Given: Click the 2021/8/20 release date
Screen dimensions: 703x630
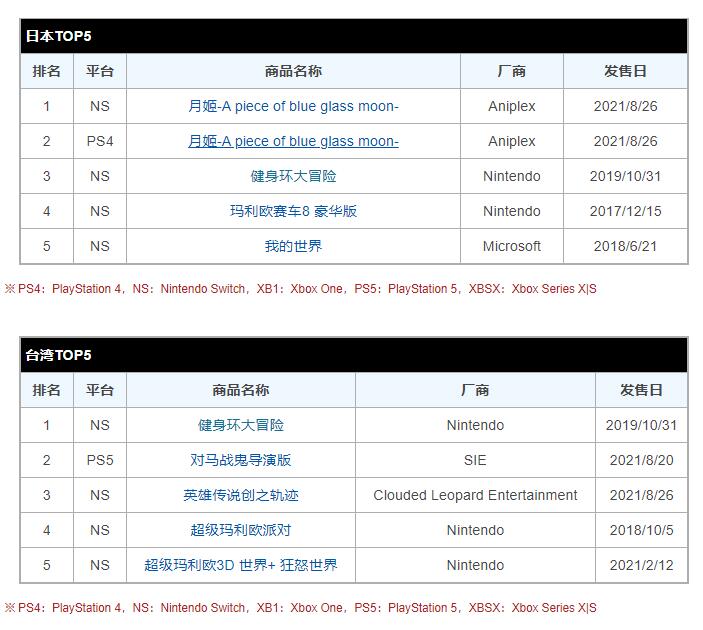Looking at the screenshot, I should 642,460.
